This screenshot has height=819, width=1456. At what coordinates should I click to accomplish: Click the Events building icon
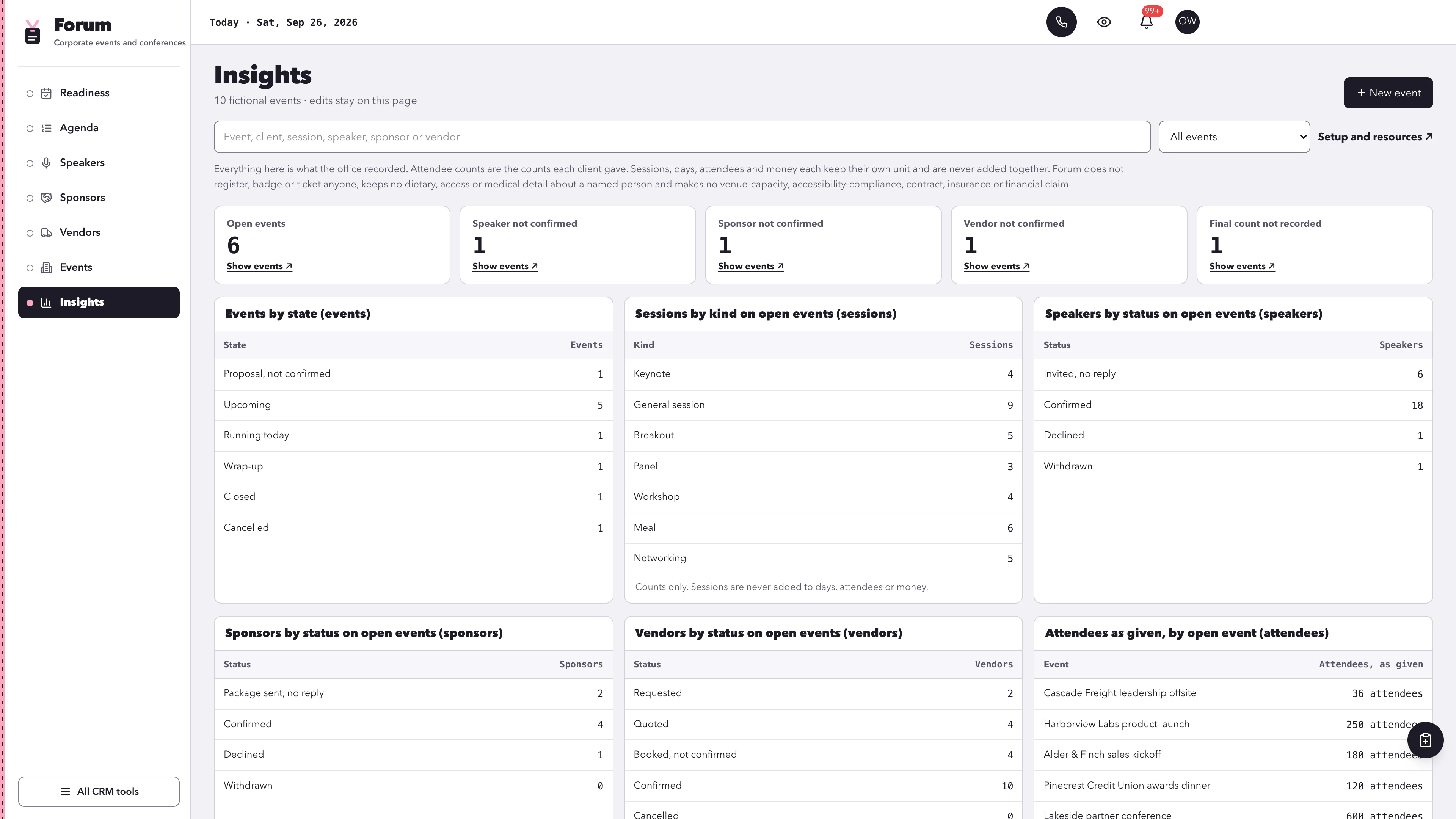pyautogui.click(x=46, y=268)
